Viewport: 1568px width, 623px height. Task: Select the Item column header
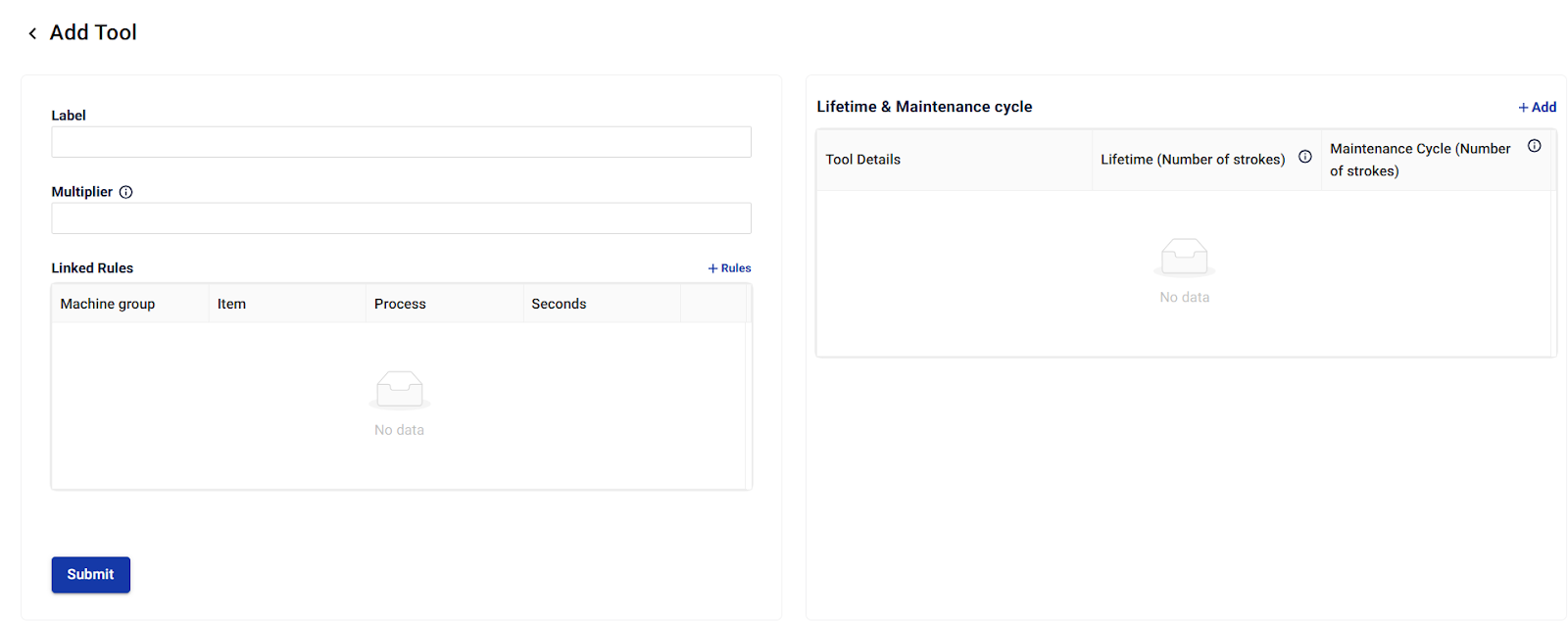click(x=231, y=305)
